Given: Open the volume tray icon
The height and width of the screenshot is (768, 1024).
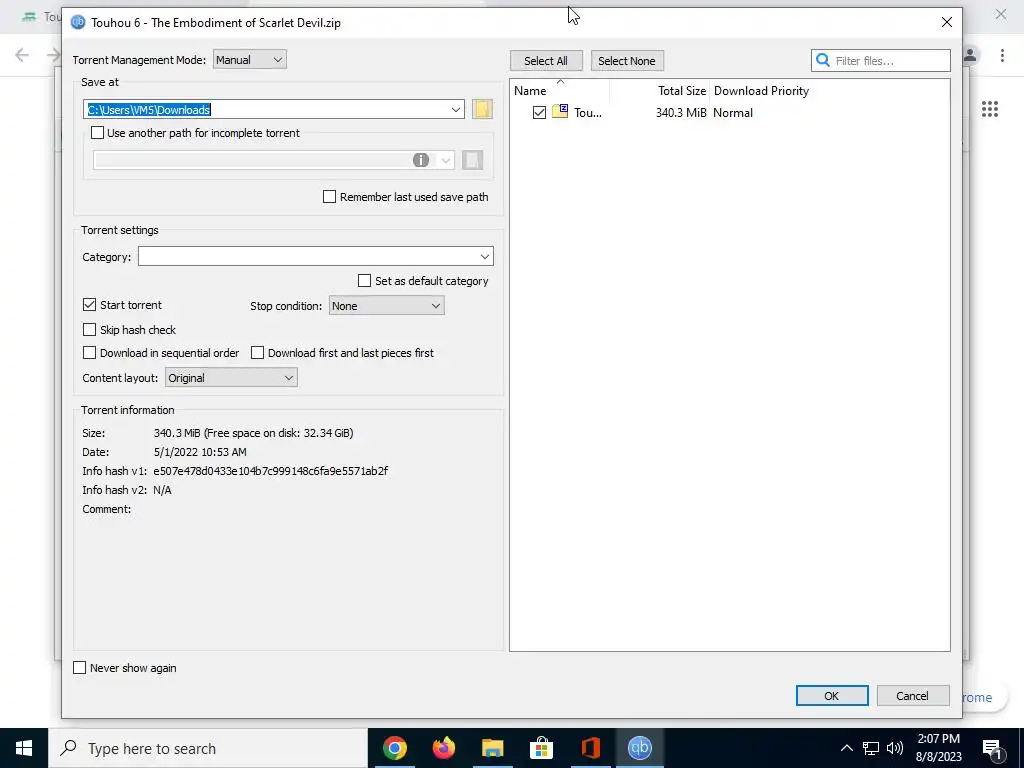Looking at the screenshot, I should click(x=895, y=748).
